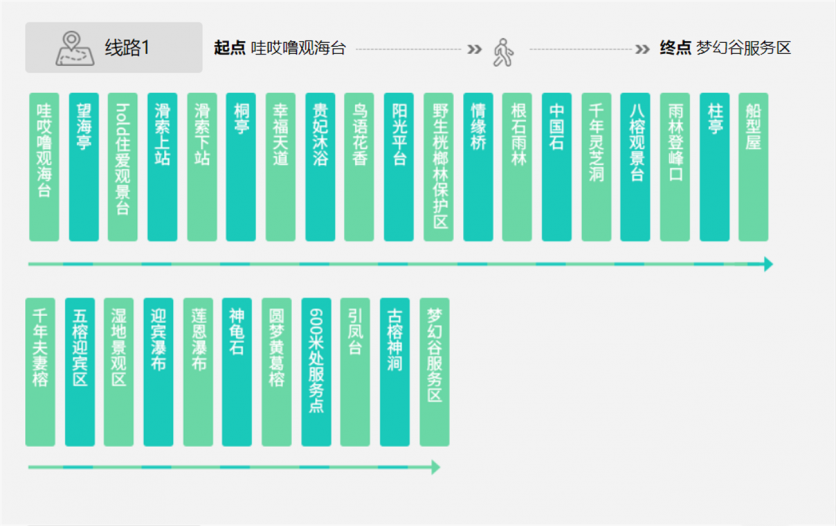Click the double chevron before 终点

[x=642, y=50]
